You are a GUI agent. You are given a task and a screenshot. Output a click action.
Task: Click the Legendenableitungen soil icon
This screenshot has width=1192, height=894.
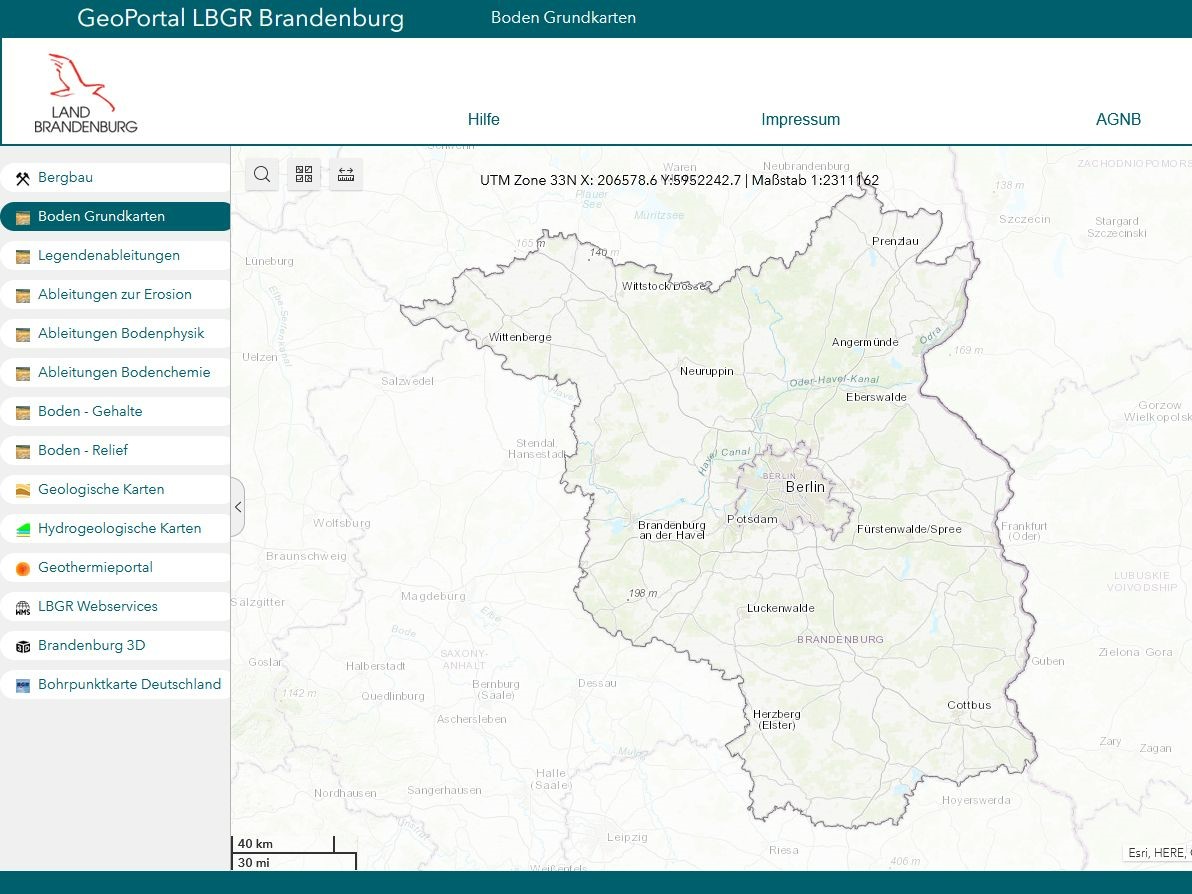point(23,256)
